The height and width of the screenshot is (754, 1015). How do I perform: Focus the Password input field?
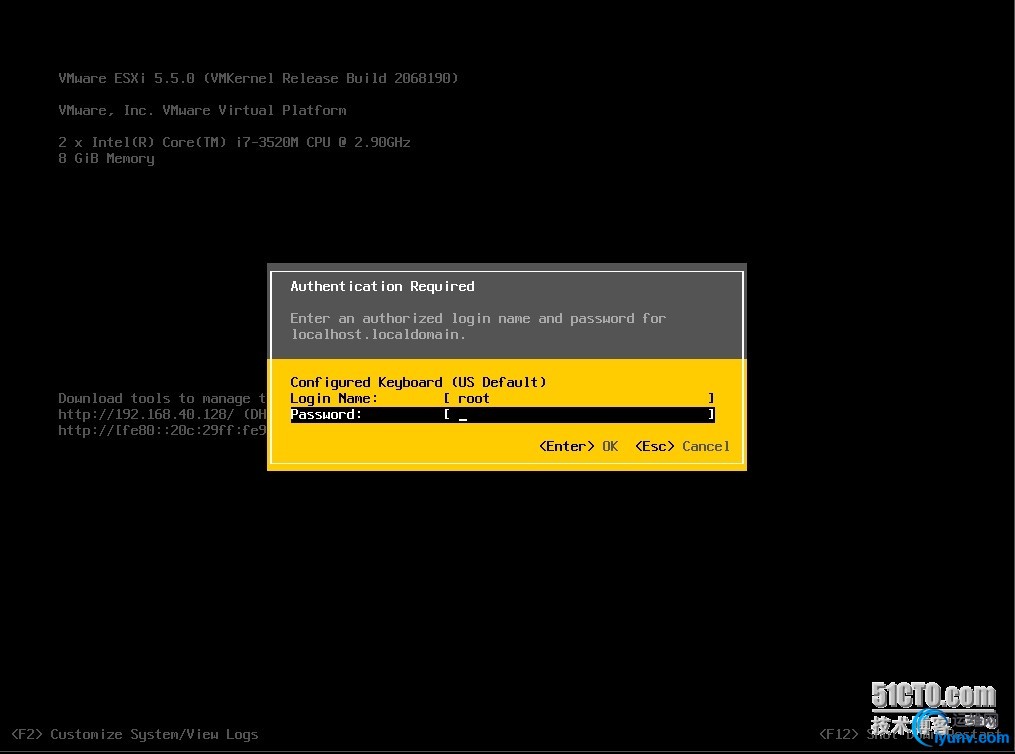tap(579, 415)
